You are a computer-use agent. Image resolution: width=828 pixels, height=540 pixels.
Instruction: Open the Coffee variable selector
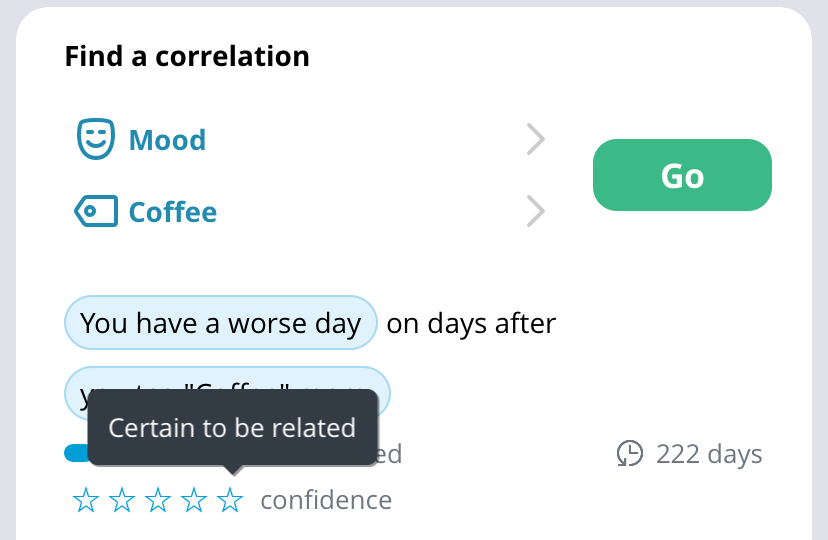pyautogui.click(x=310, y=211)
